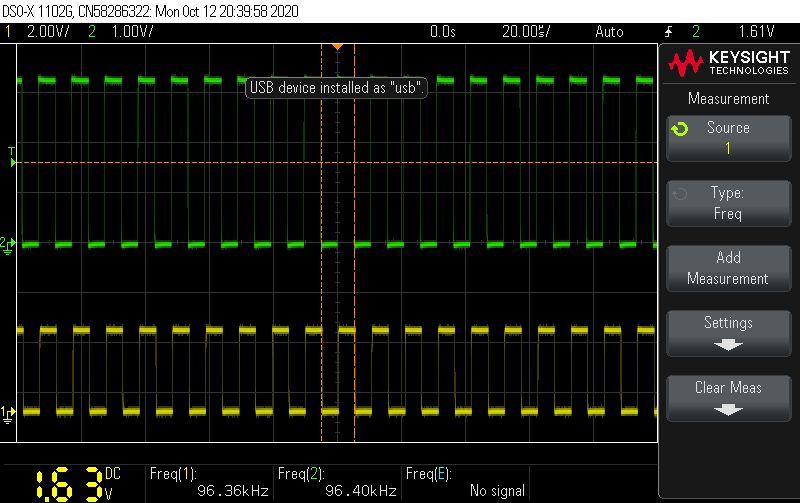Viewport: 800px width, 503px height.
Task: Click the channel 1 ground marker
Action: tap(8, 414)
